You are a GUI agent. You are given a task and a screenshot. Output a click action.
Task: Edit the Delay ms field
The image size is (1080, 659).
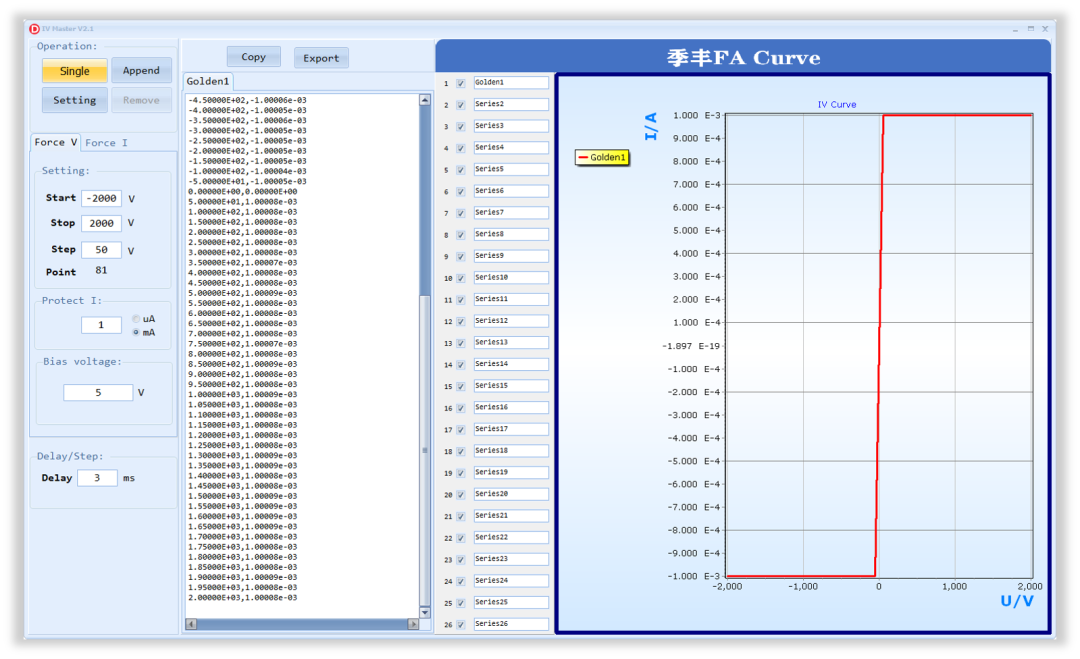click(x=97, y=478)
